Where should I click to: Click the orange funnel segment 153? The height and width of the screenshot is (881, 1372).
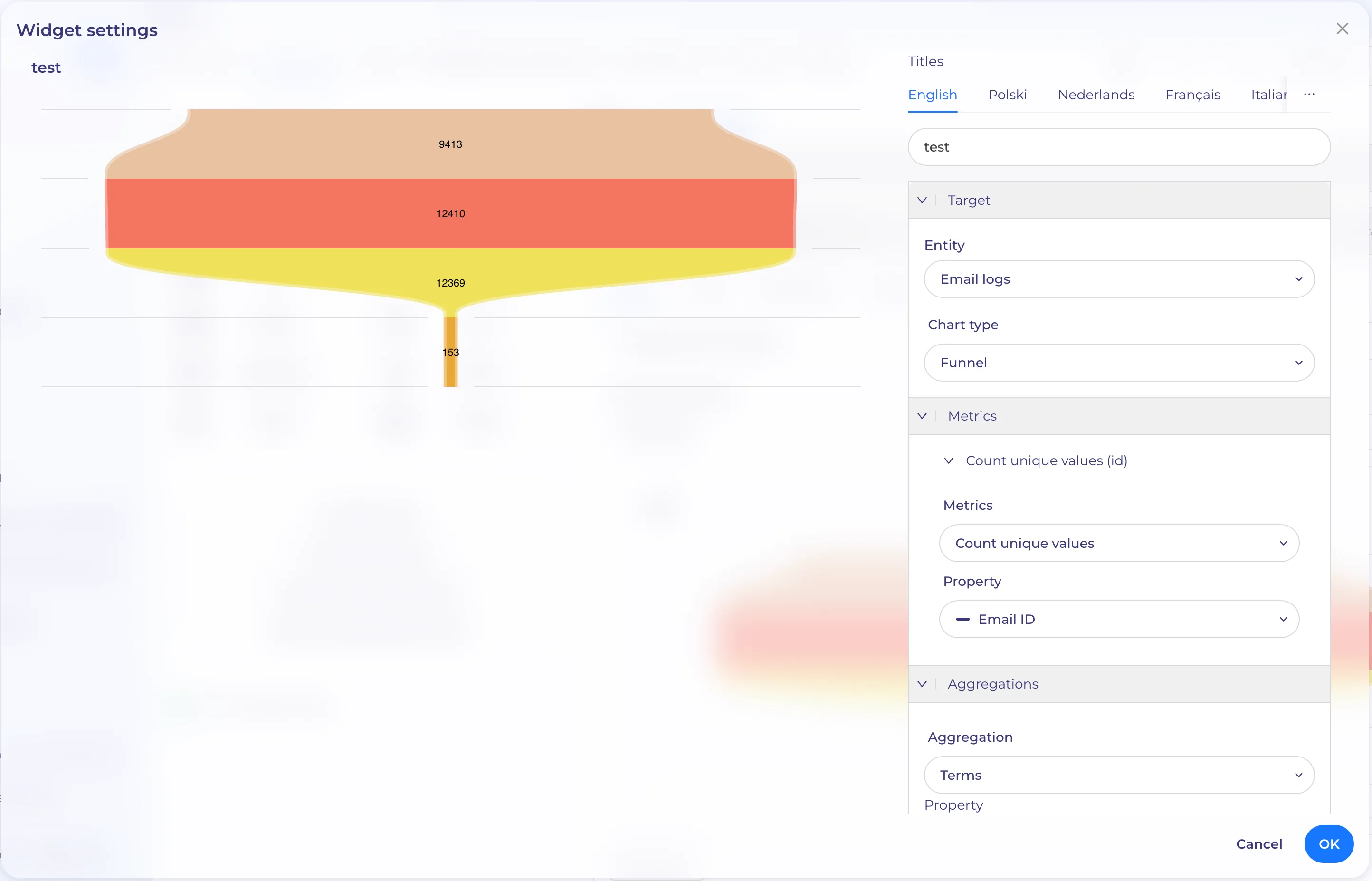click(x=450, y=352)
